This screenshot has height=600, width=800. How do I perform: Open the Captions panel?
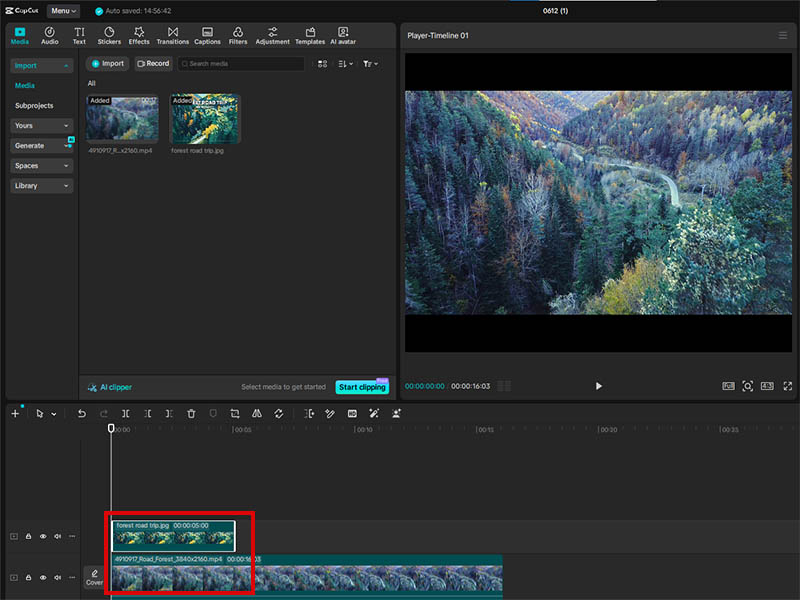(207, 36)
